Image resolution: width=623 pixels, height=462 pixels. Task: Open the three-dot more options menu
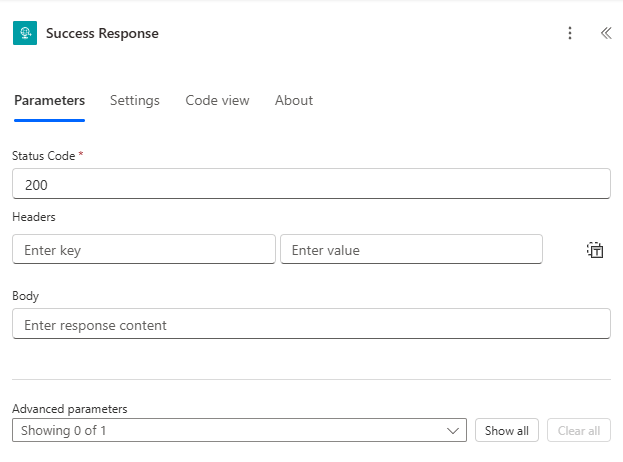570,33
